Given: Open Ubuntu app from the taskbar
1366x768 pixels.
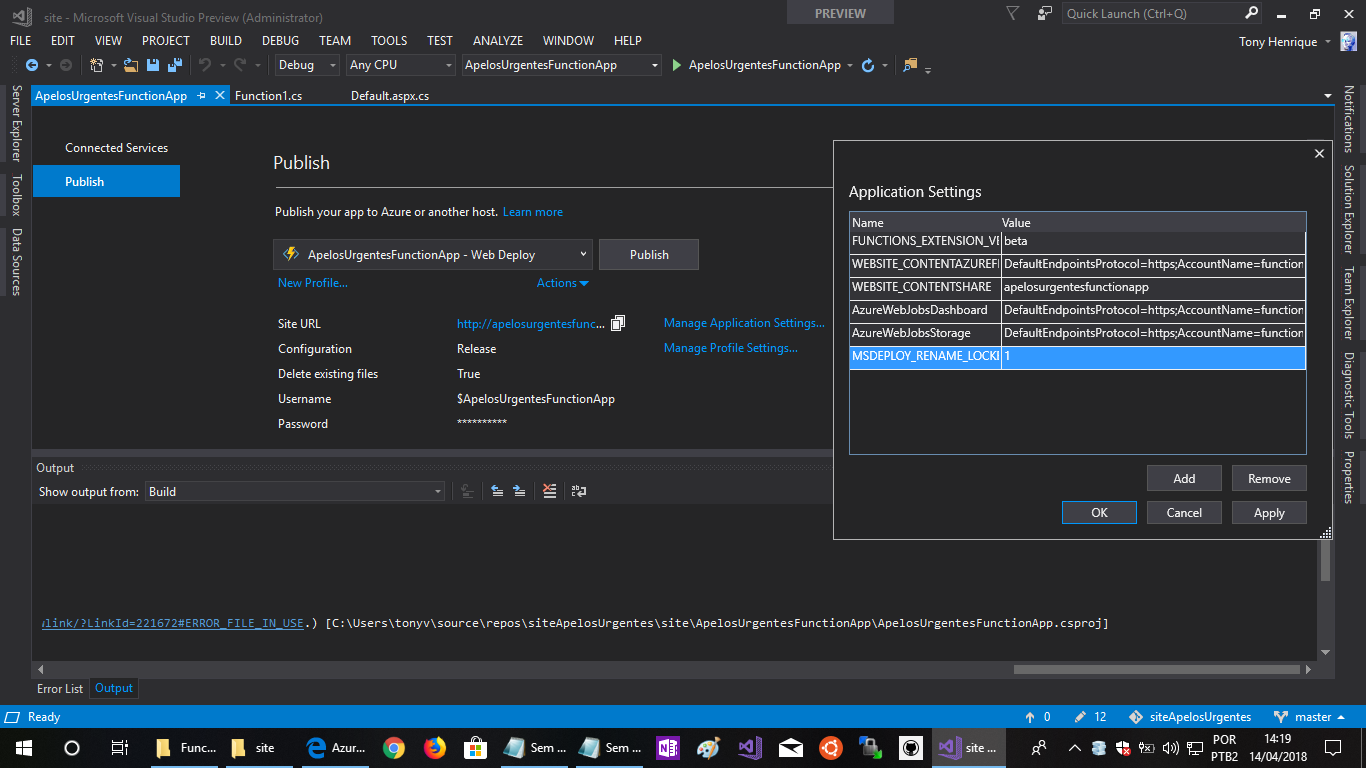Looking at the screenshot, I should point(829,747).
